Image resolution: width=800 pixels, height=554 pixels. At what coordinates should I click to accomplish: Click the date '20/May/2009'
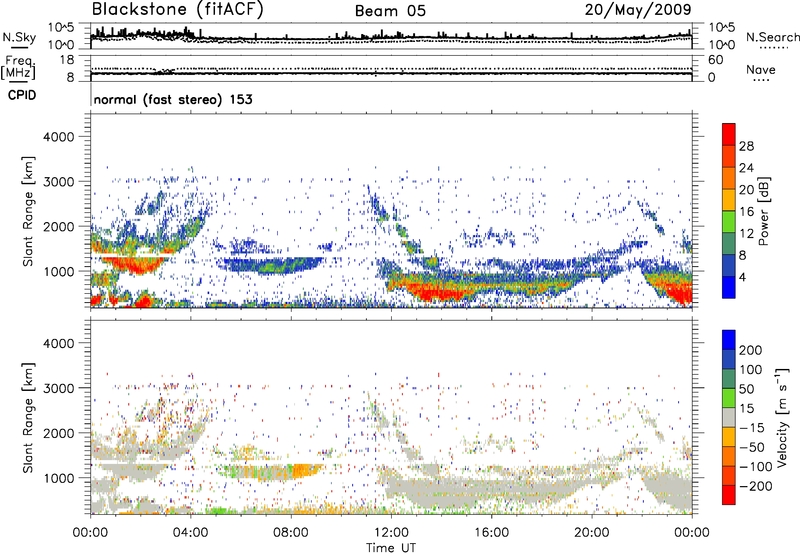638,10
